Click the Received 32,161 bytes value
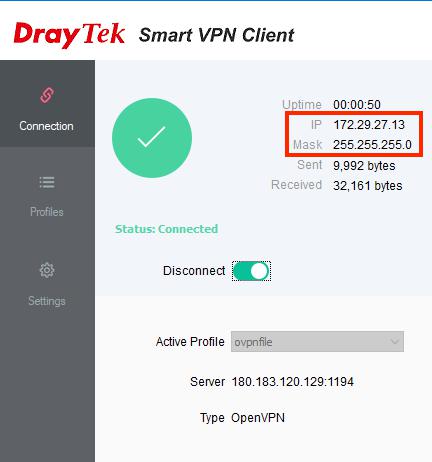Image resolution: width=432 pixels, height=462 pixels. (x=368, y=186)
